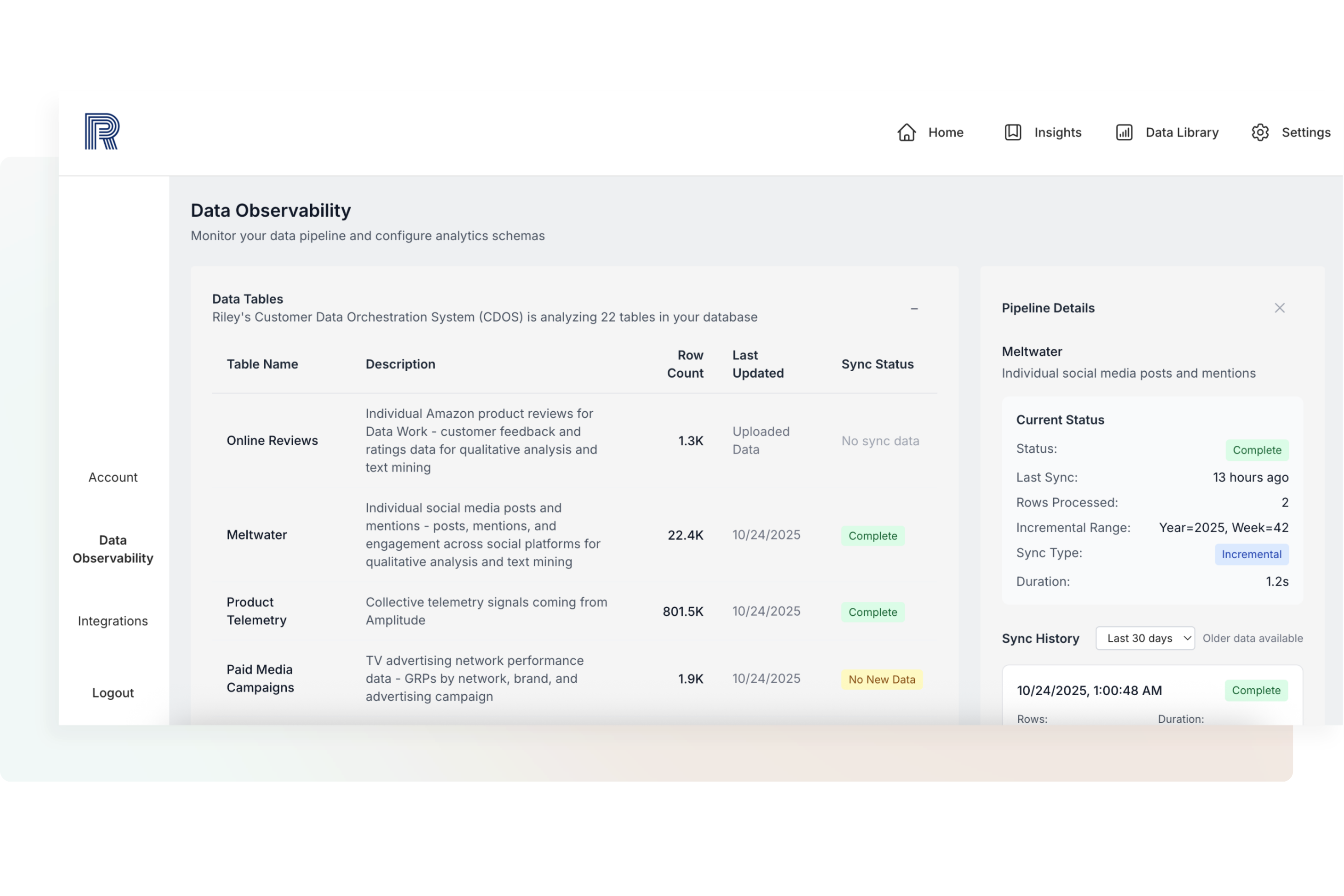Select the Meltwater table row
Viewport: 1344px width, 896px height.
[256, 535]
